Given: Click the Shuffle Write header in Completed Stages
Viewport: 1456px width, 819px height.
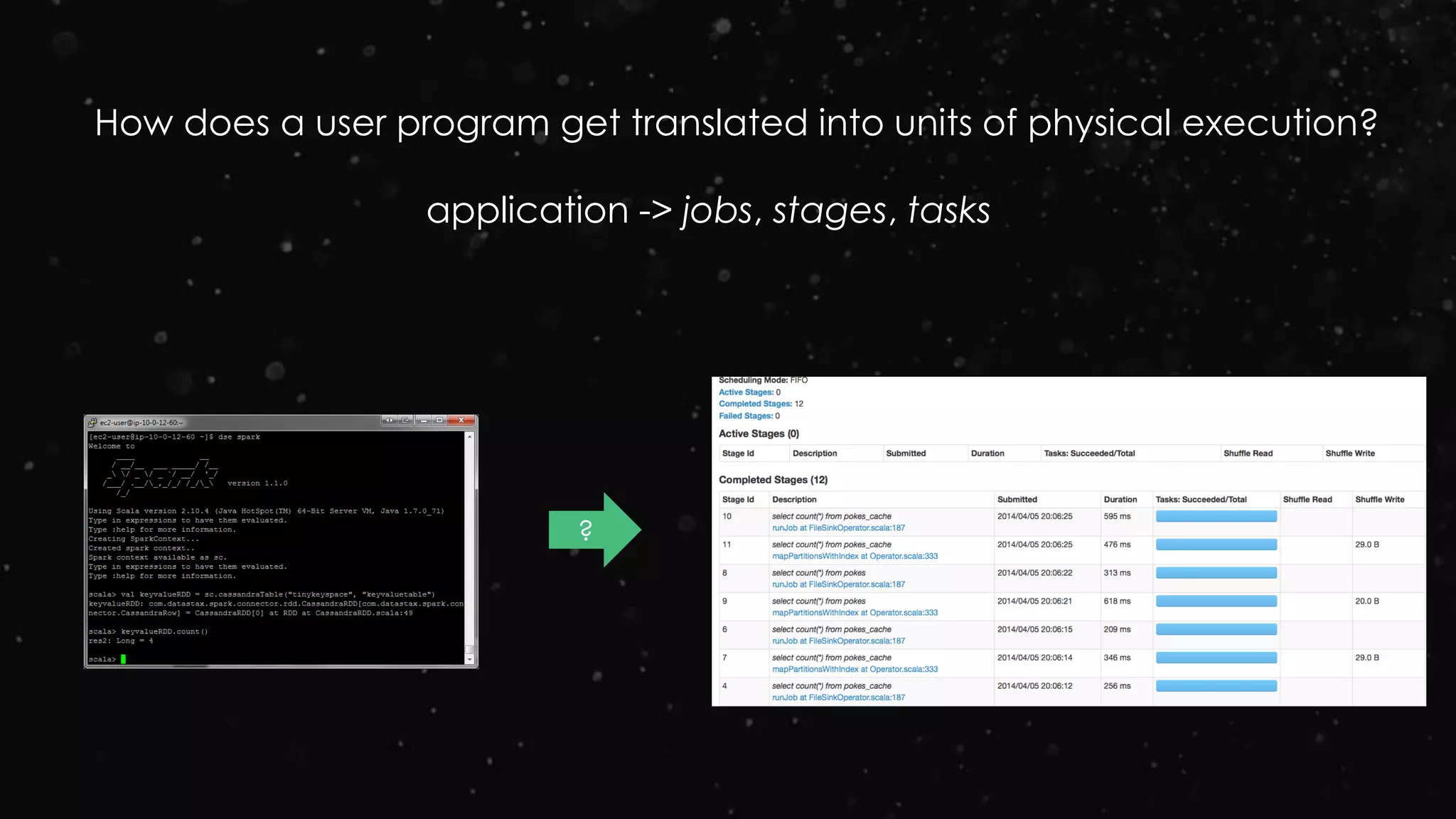Looking at the screenshot, I should click(1380, 500).
